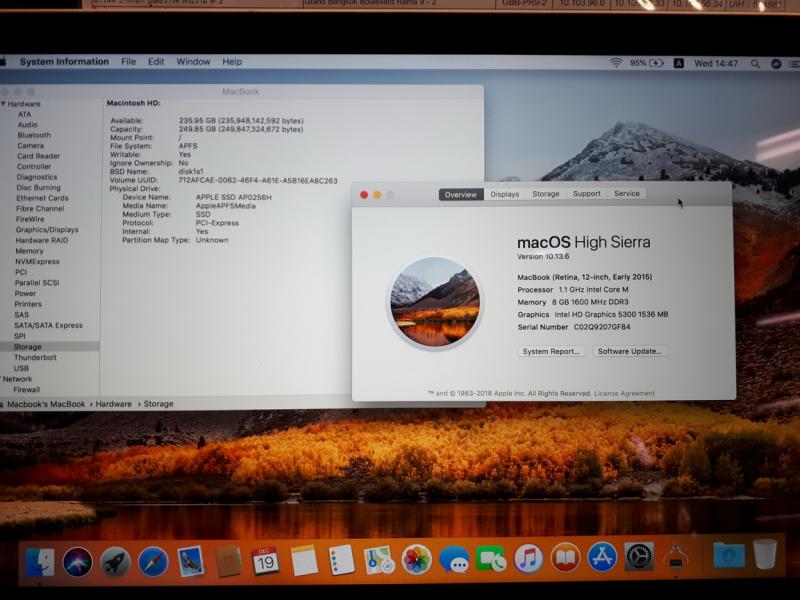Select Memory in the sidebar
The image size is (800, 600).
[29, 251]
